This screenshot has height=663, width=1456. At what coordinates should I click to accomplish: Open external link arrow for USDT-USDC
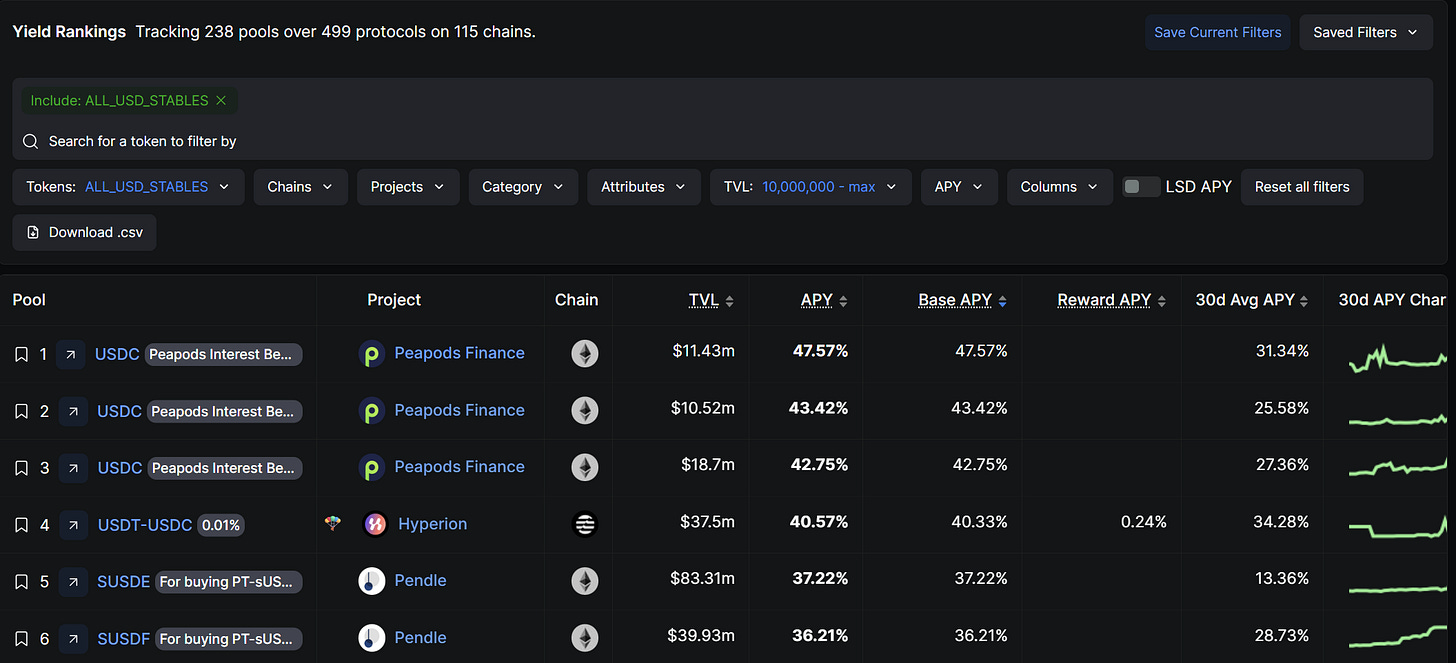point(73,525)
